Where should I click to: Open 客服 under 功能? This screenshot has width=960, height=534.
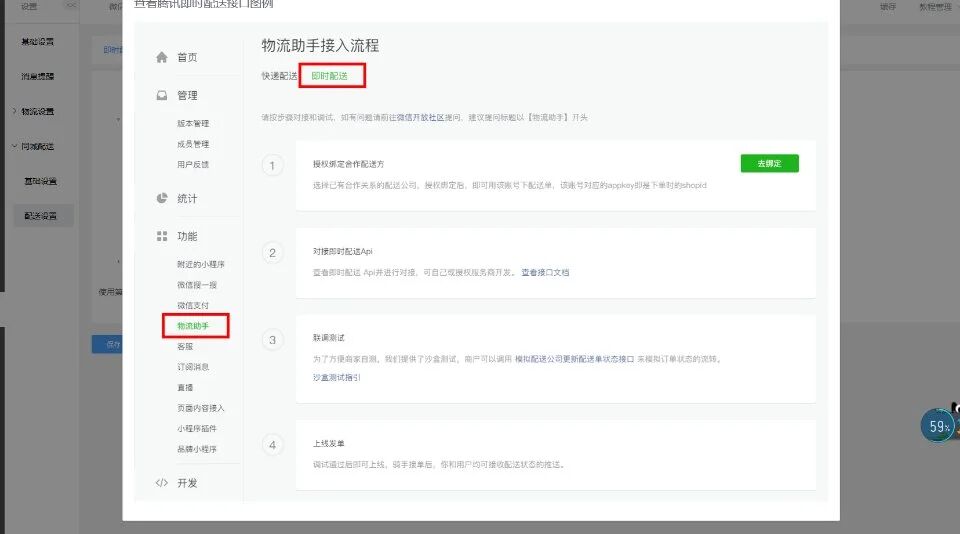[x=185, y=346]
